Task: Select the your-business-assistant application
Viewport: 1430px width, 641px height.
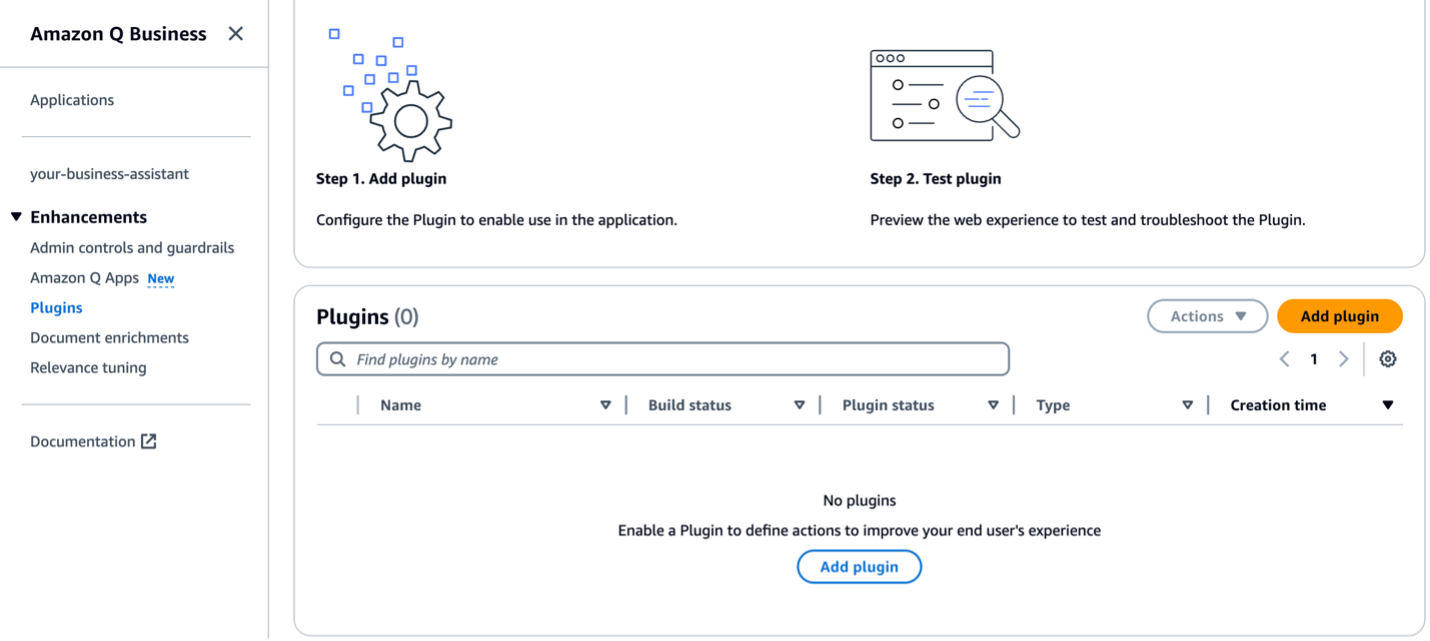Action: 110,173
